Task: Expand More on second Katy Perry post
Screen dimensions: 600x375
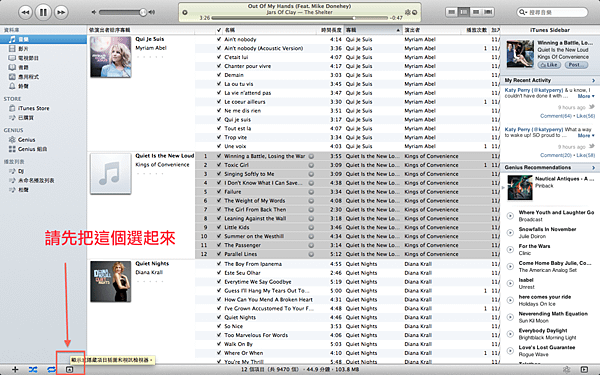Action: [x=585, y=135]
